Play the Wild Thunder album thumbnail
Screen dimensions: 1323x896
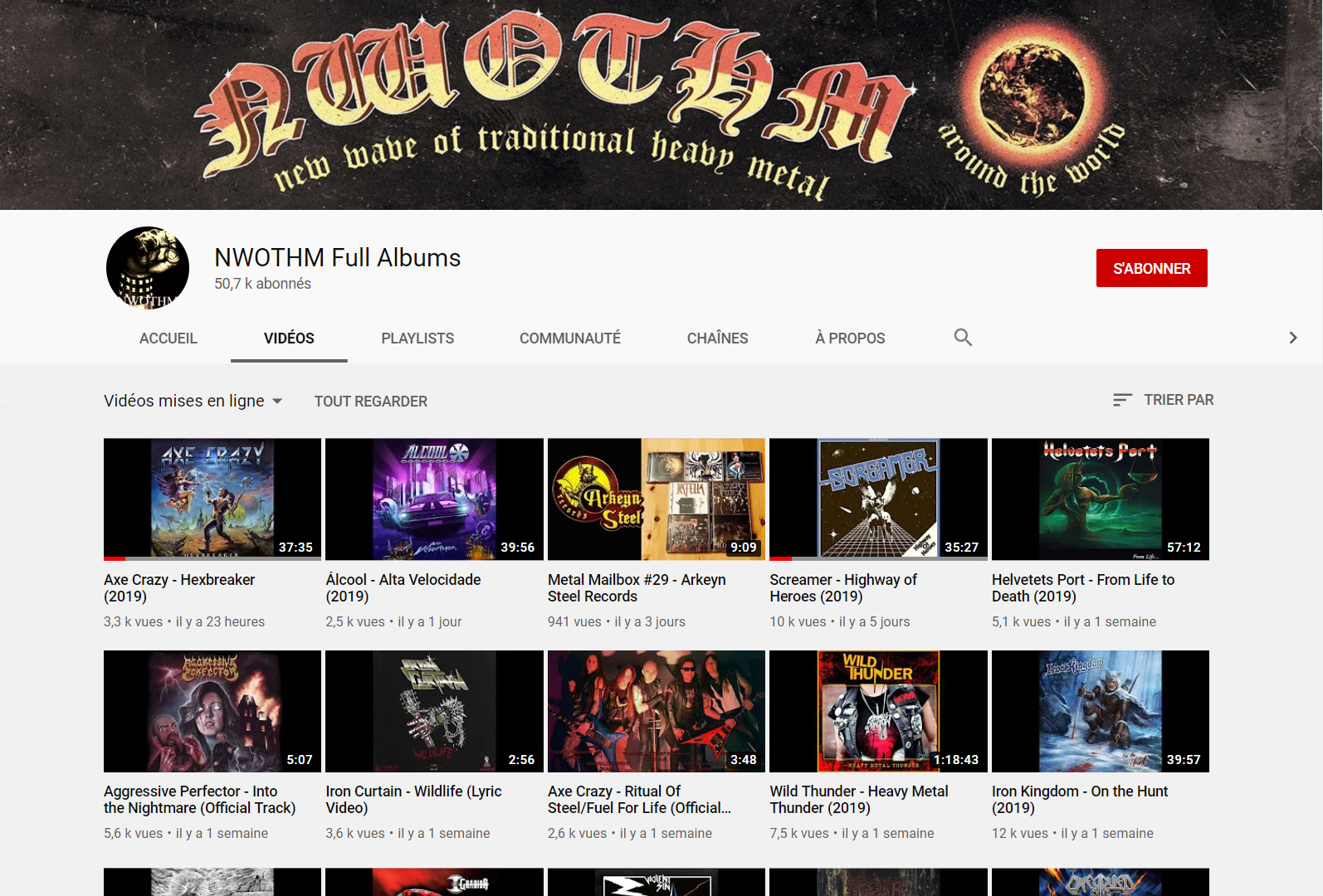pos(878,712)
